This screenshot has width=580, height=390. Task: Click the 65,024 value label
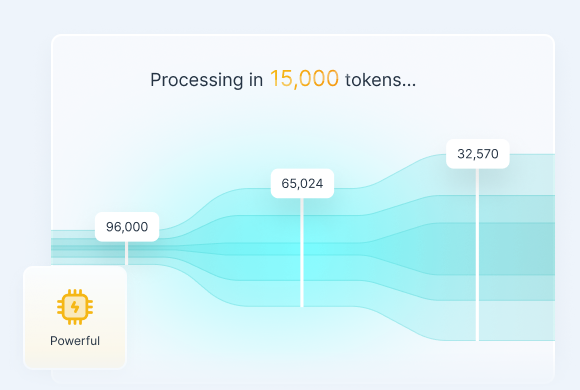tap(302, 184)
